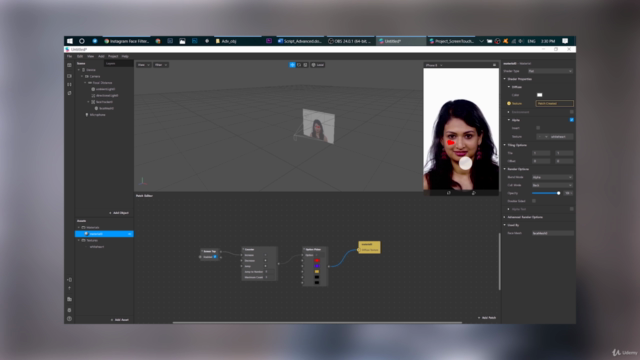Screen dimensions: 640x360
Task: Collapse the Materials folder in Assets
Action: click(79, 227)
